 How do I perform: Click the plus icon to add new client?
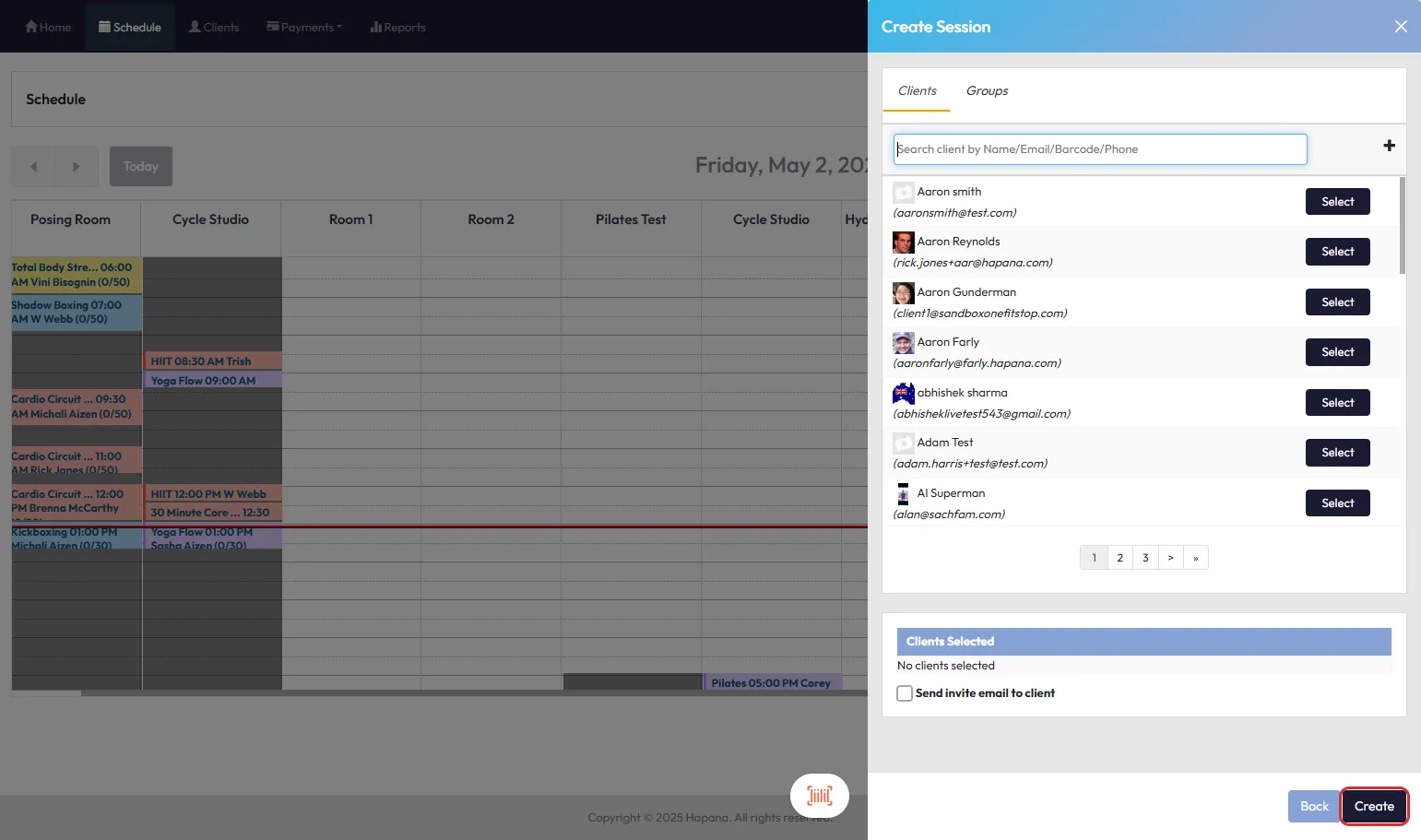pos(1389,146)
